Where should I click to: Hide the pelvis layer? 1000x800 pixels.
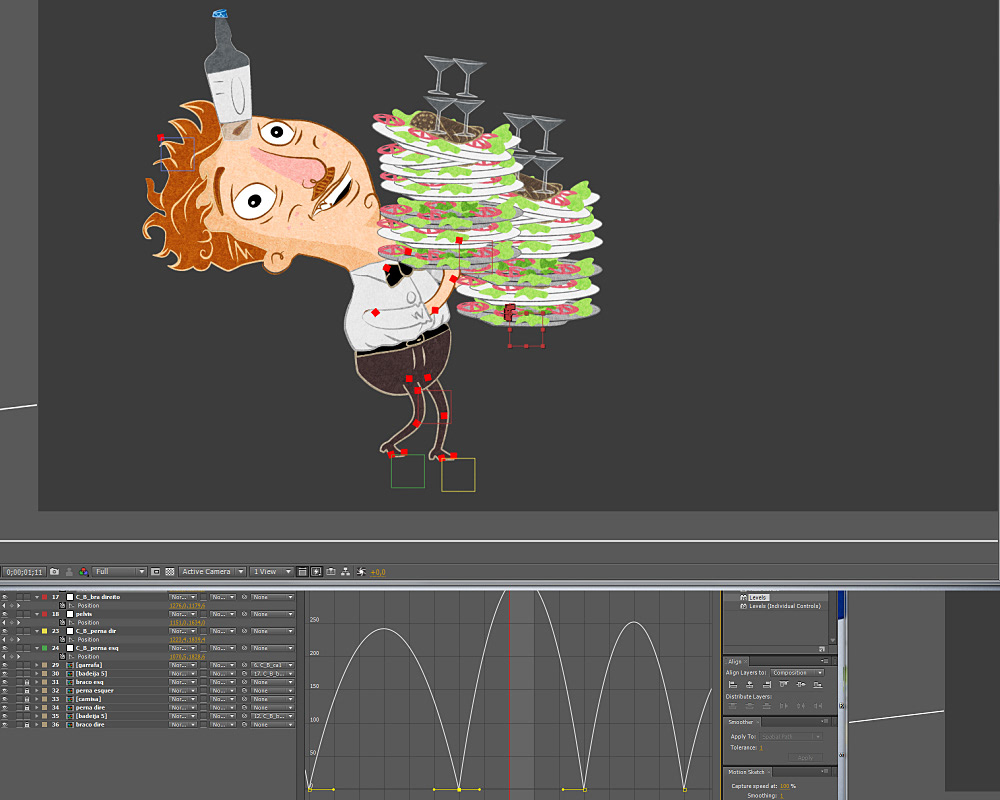[x=5, y=614]
